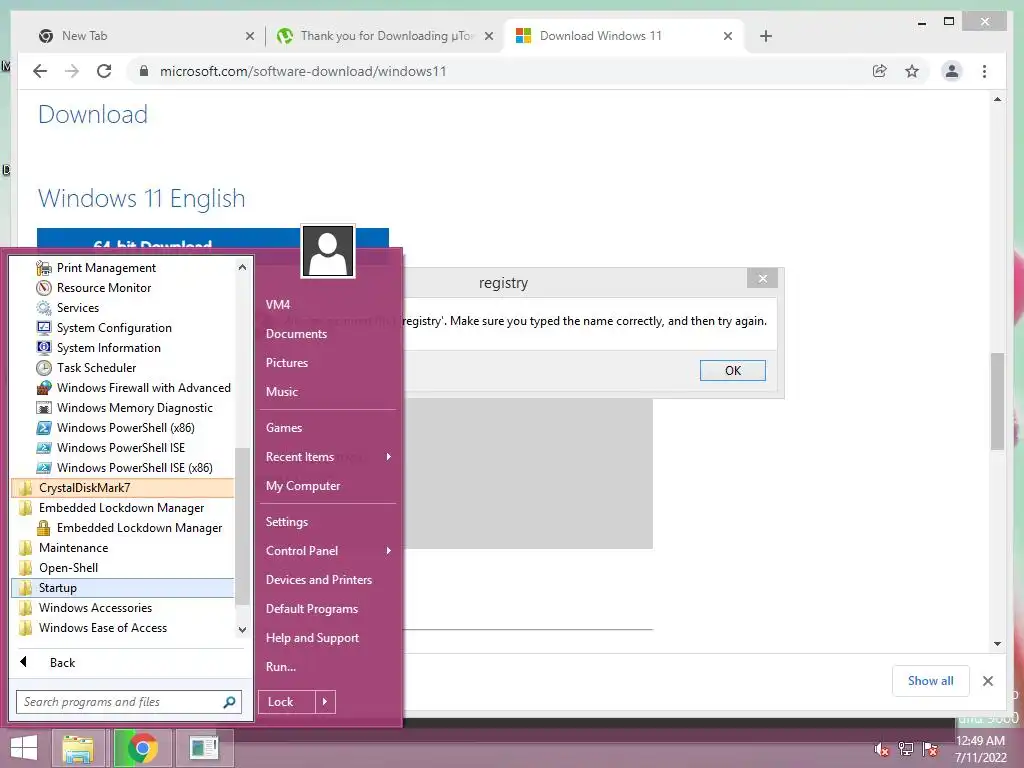Open a new browser tab
This screenshot has height=768, width=1024.
click(766, 36)
